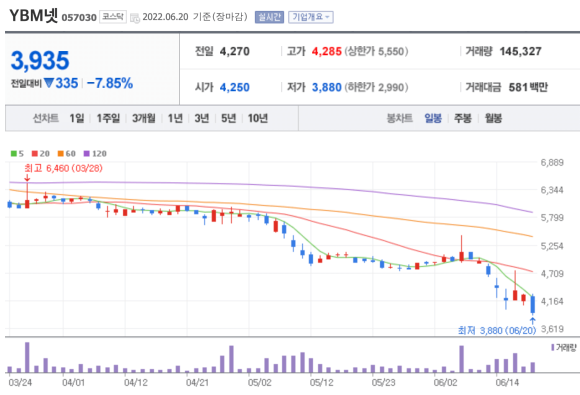Click the -7.85% change value
The height and width of the screenshot is (395, 580).
[x=110, y=83]
